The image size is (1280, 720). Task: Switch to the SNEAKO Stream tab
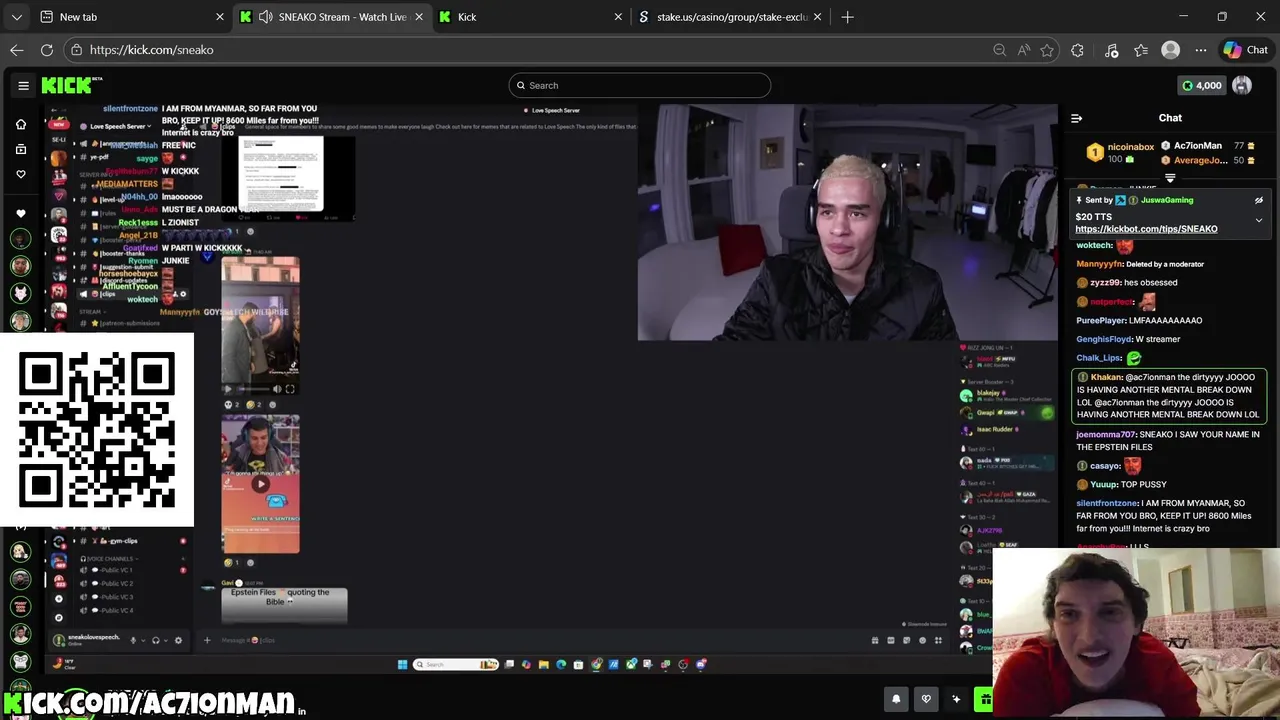click(x=333, y=17)
